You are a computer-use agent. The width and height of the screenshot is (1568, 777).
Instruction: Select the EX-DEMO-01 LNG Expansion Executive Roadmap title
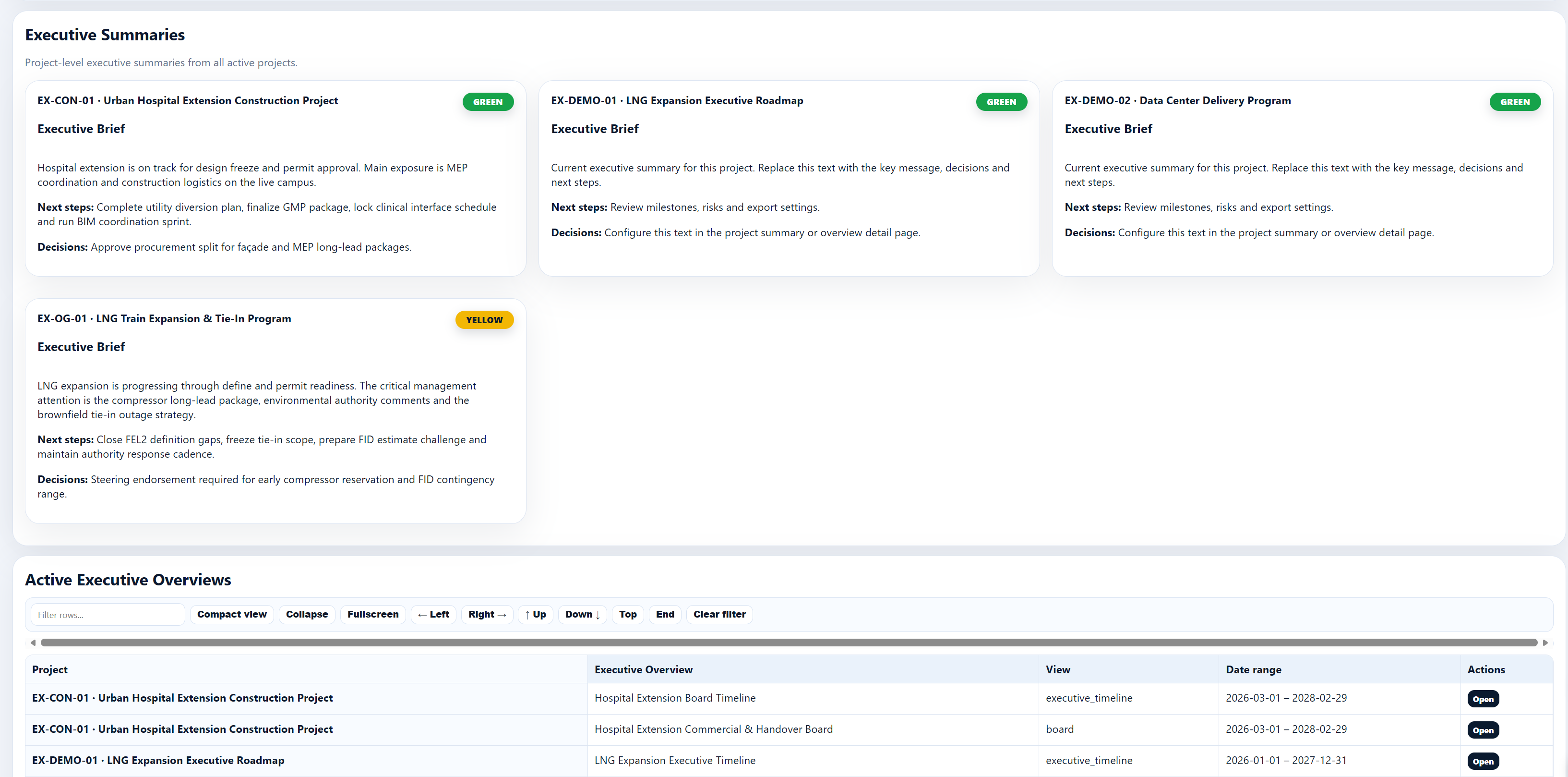[x=677, y=100]
